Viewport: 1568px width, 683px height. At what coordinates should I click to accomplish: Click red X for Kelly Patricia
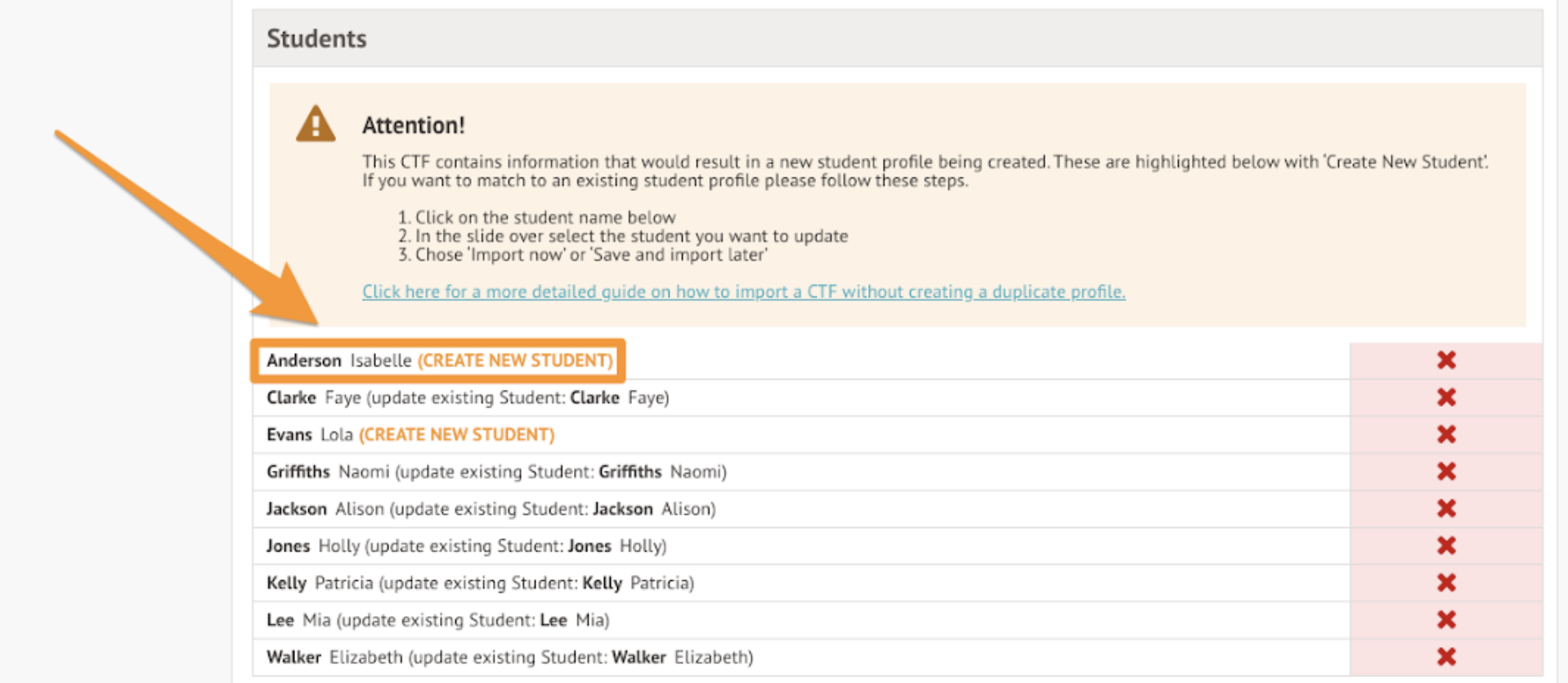[1445, 583]
